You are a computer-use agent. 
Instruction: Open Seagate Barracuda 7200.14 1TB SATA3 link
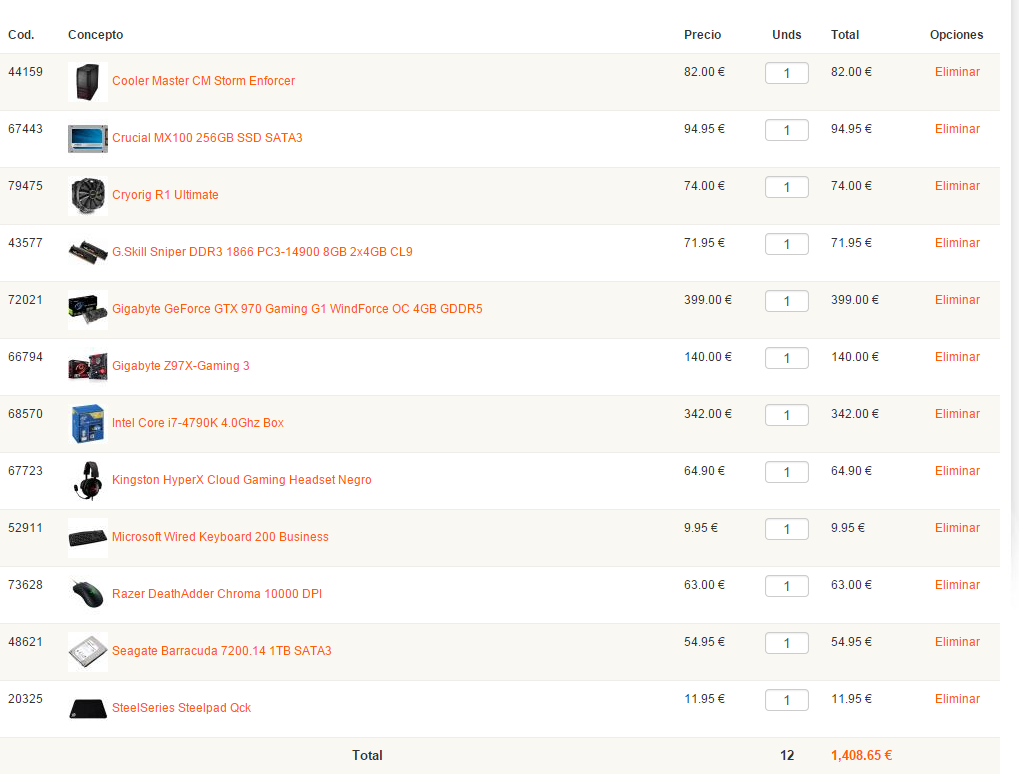tap(222, 651)
